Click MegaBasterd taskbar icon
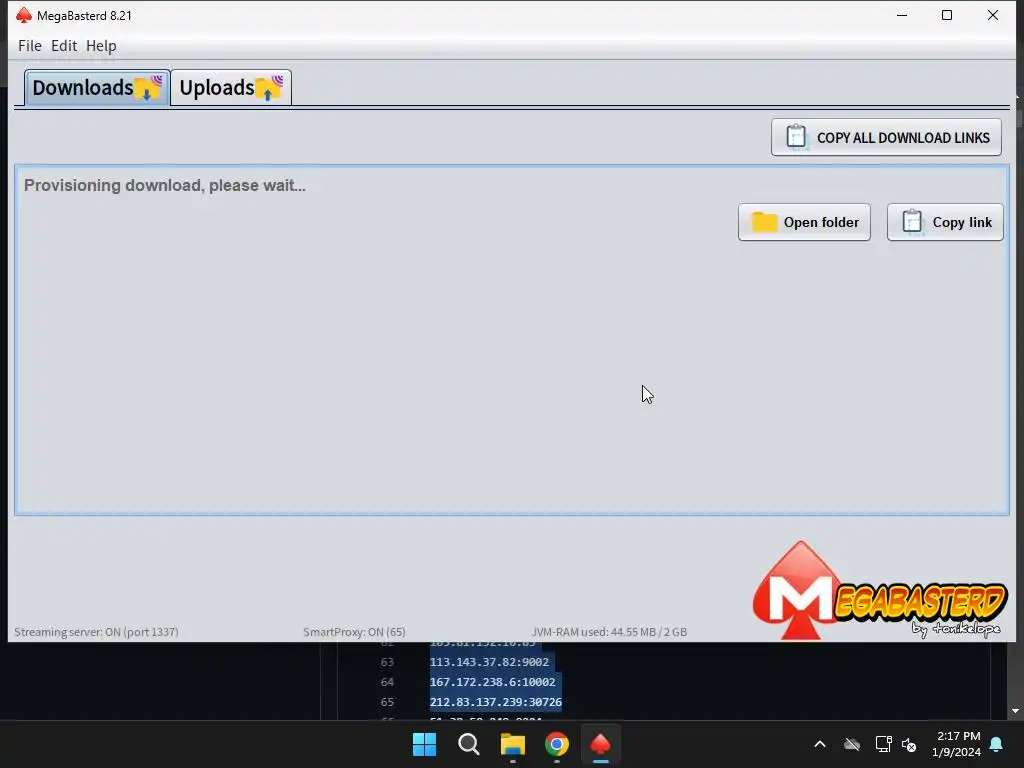This screenshot has height=768, width=1024. point(600,744)
